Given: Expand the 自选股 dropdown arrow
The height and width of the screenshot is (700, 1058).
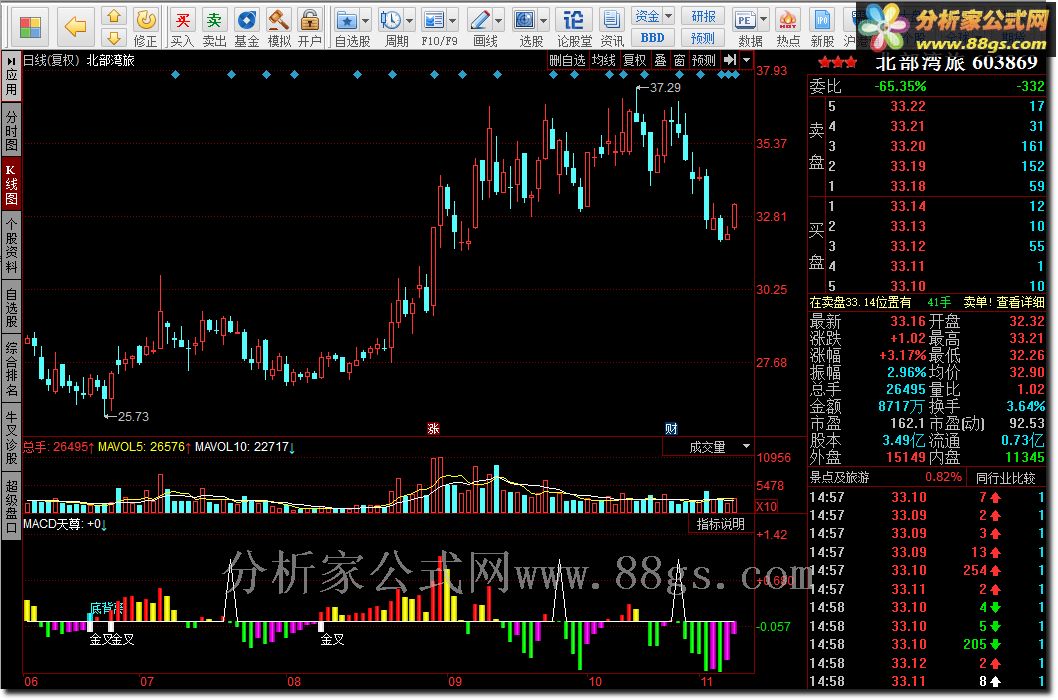Looking at the screenshot, I should click(365, 20).
